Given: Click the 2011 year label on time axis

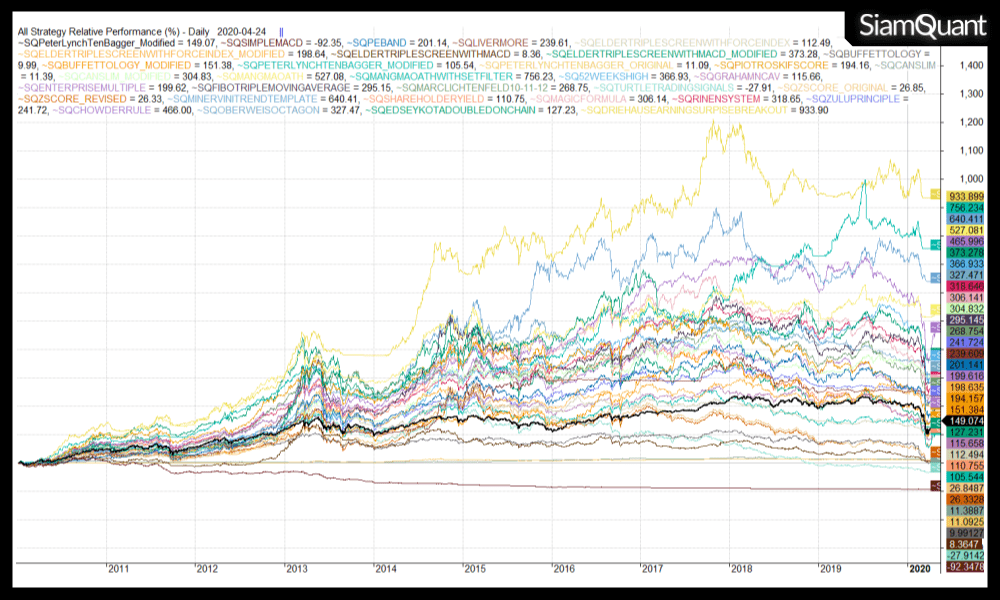Looking at the screenshot, I should [x=118, y=568].
